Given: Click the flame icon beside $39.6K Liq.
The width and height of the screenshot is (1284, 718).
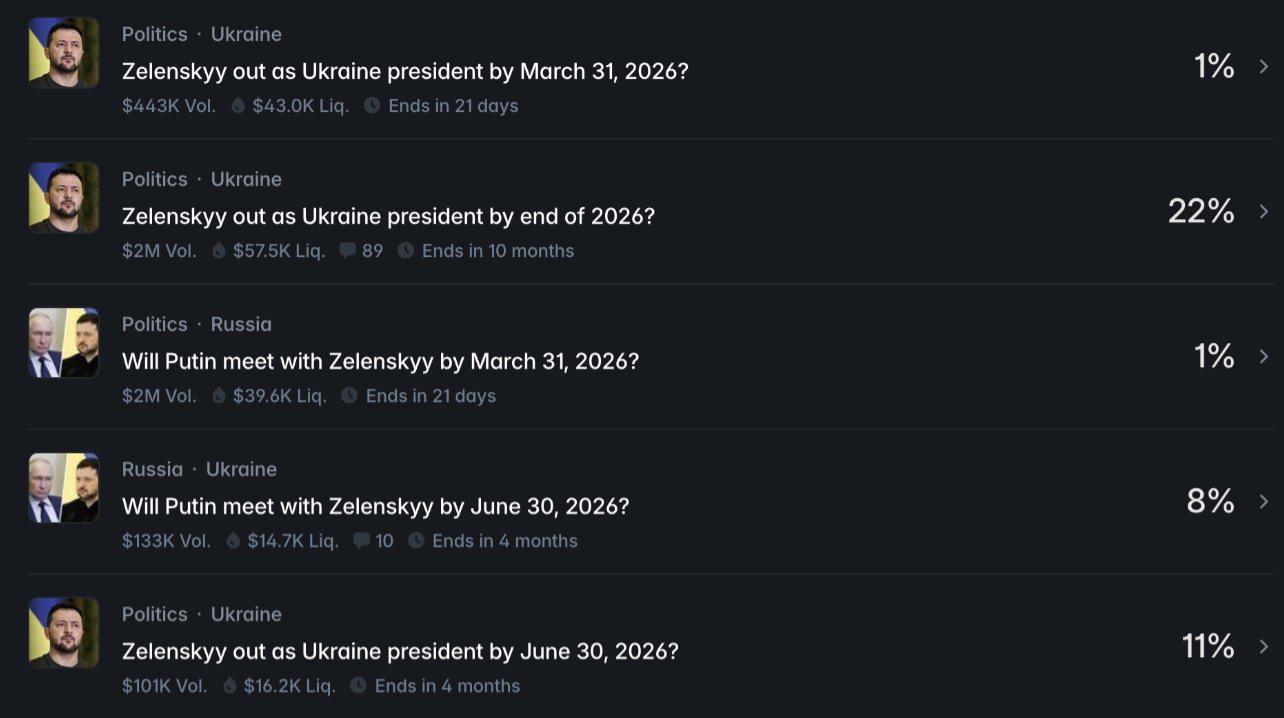Looking at the screenshot, I should click(219, 396).
